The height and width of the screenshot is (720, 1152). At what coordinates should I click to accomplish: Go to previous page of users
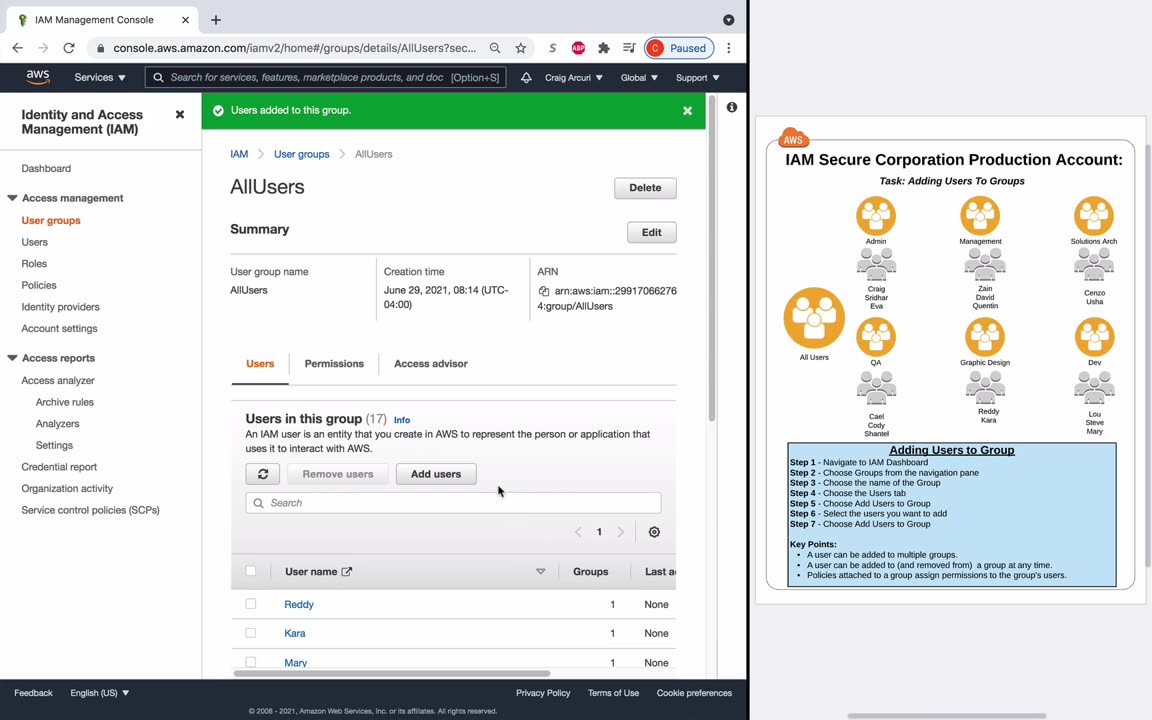tap(578, 532)
